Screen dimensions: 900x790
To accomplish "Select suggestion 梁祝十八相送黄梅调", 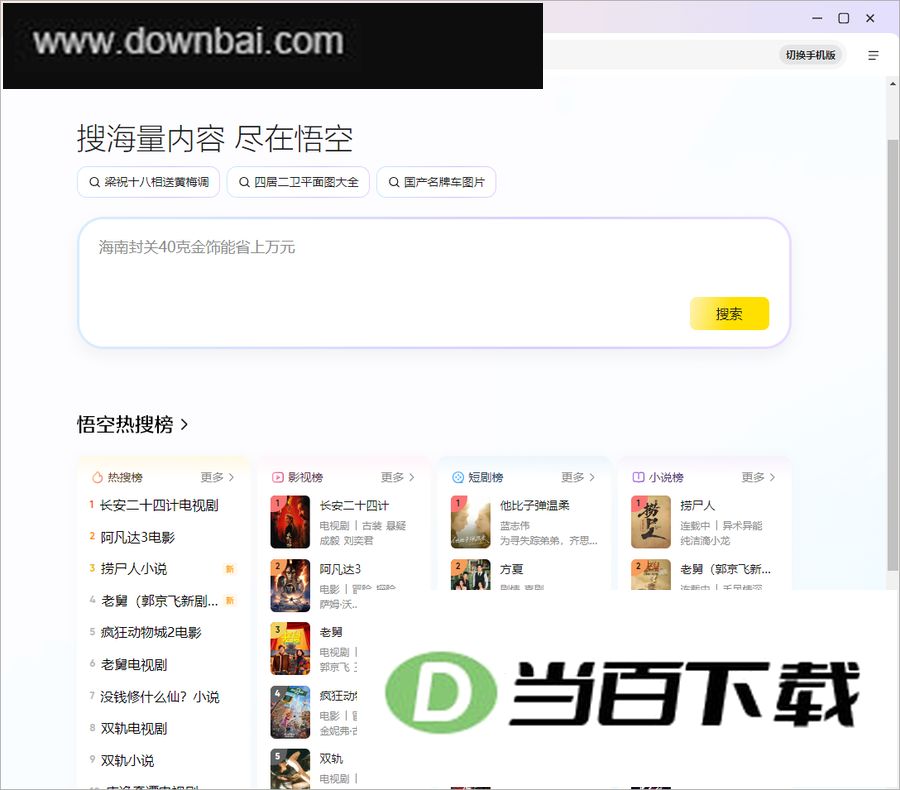I will (149, 182).
